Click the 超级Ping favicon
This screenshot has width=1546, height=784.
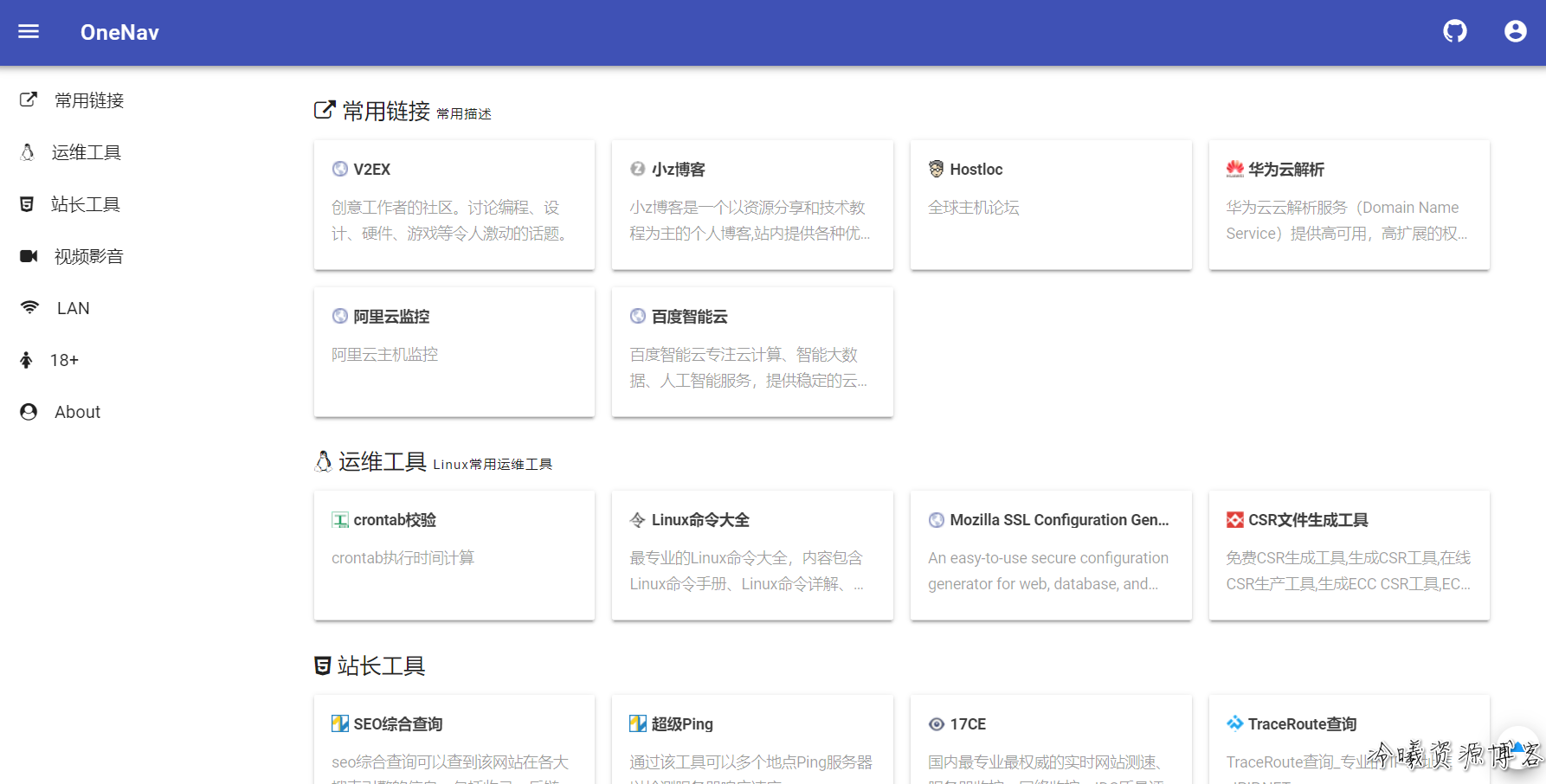638,723
